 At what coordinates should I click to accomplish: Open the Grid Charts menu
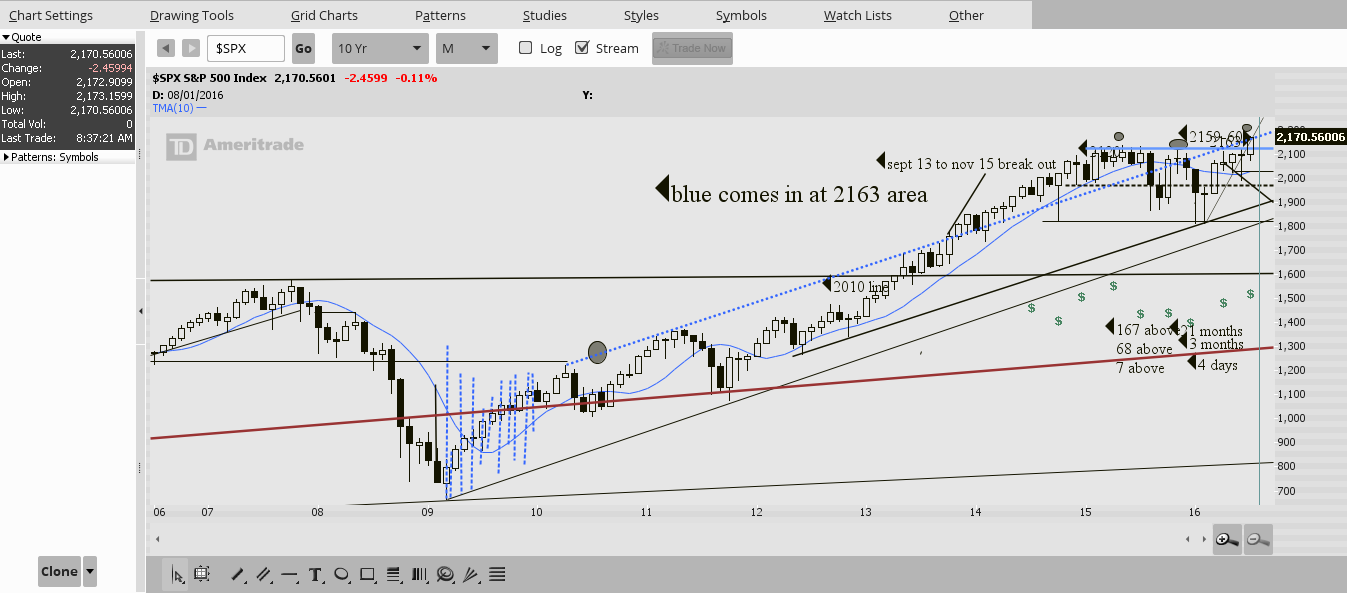click(324, 15)
